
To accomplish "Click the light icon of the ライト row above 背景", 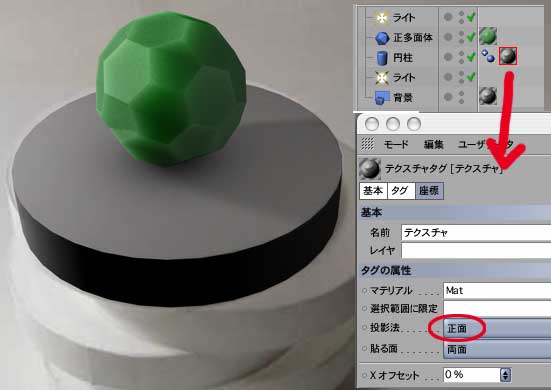I will point(382,77).
